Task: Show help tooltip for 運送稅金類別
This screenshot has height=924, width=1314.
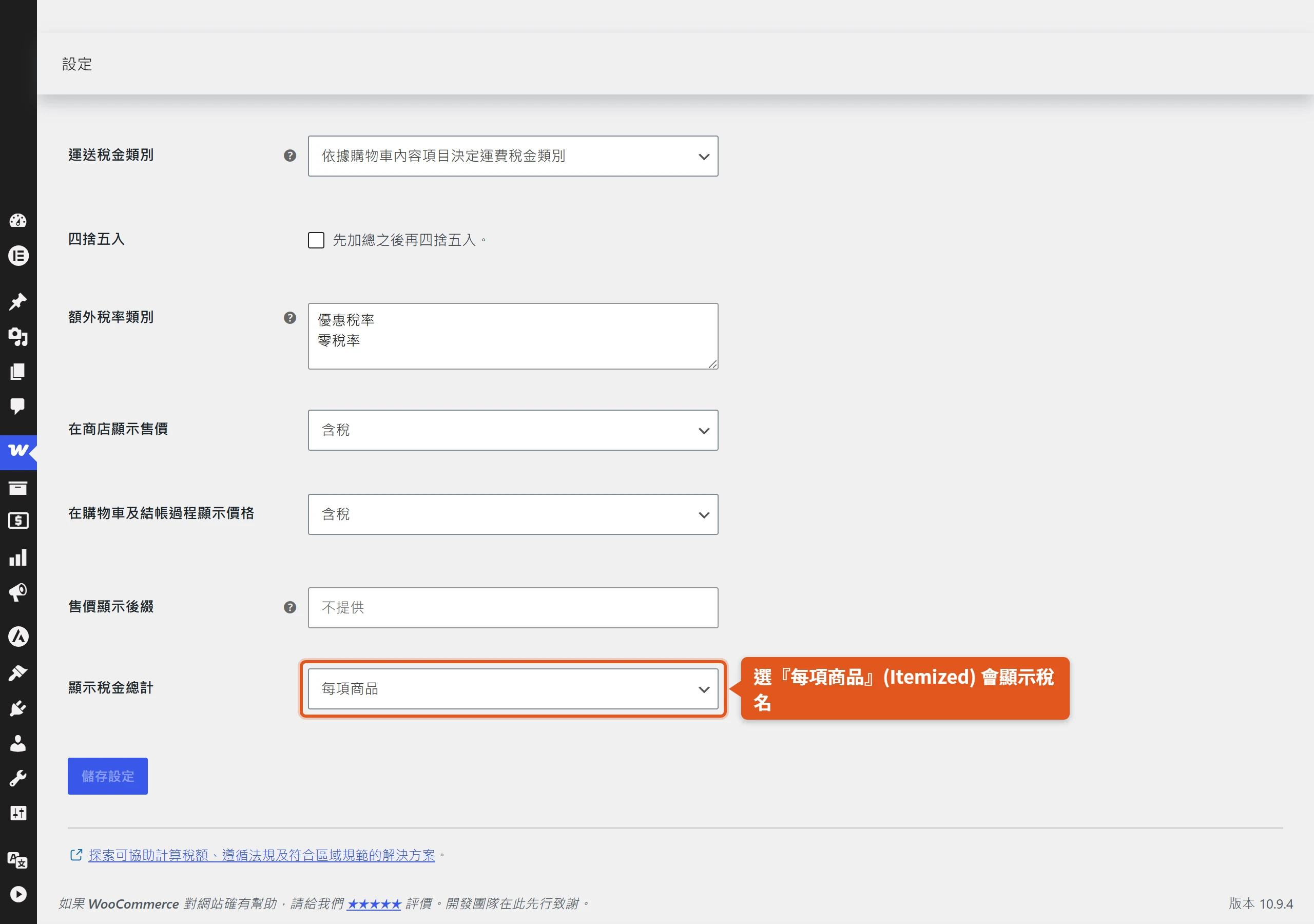Action: point(290,156)
